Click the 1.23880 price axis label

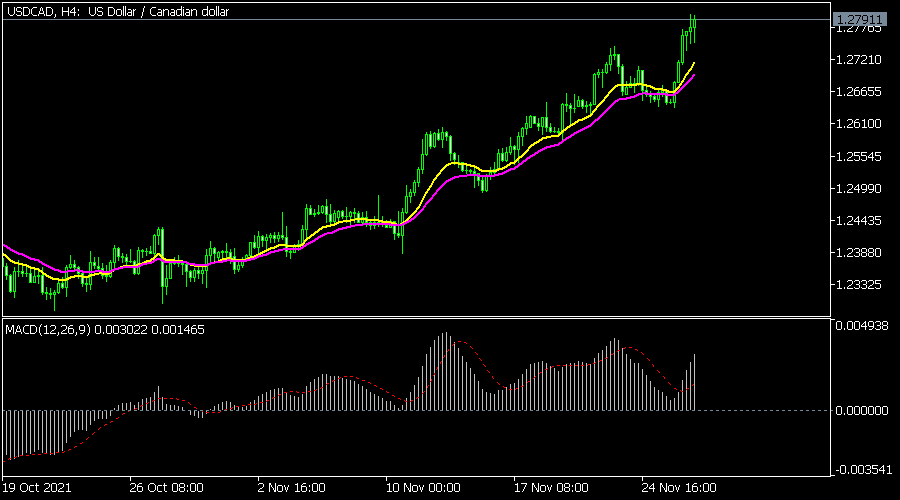coord(859,253)
